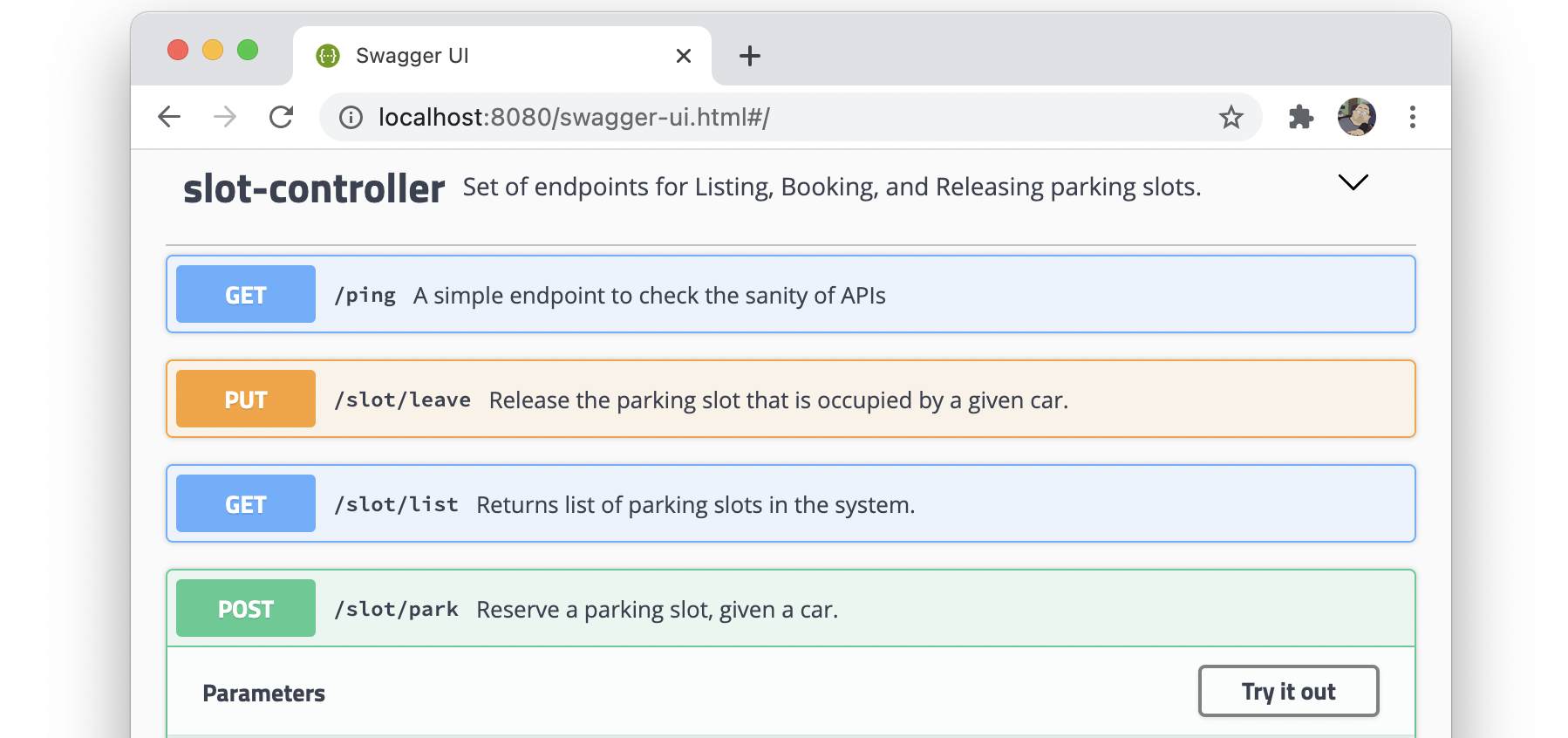Click the green macOS fullscreen button
This screenshot has width=1568, height=738.
[248, 51]
